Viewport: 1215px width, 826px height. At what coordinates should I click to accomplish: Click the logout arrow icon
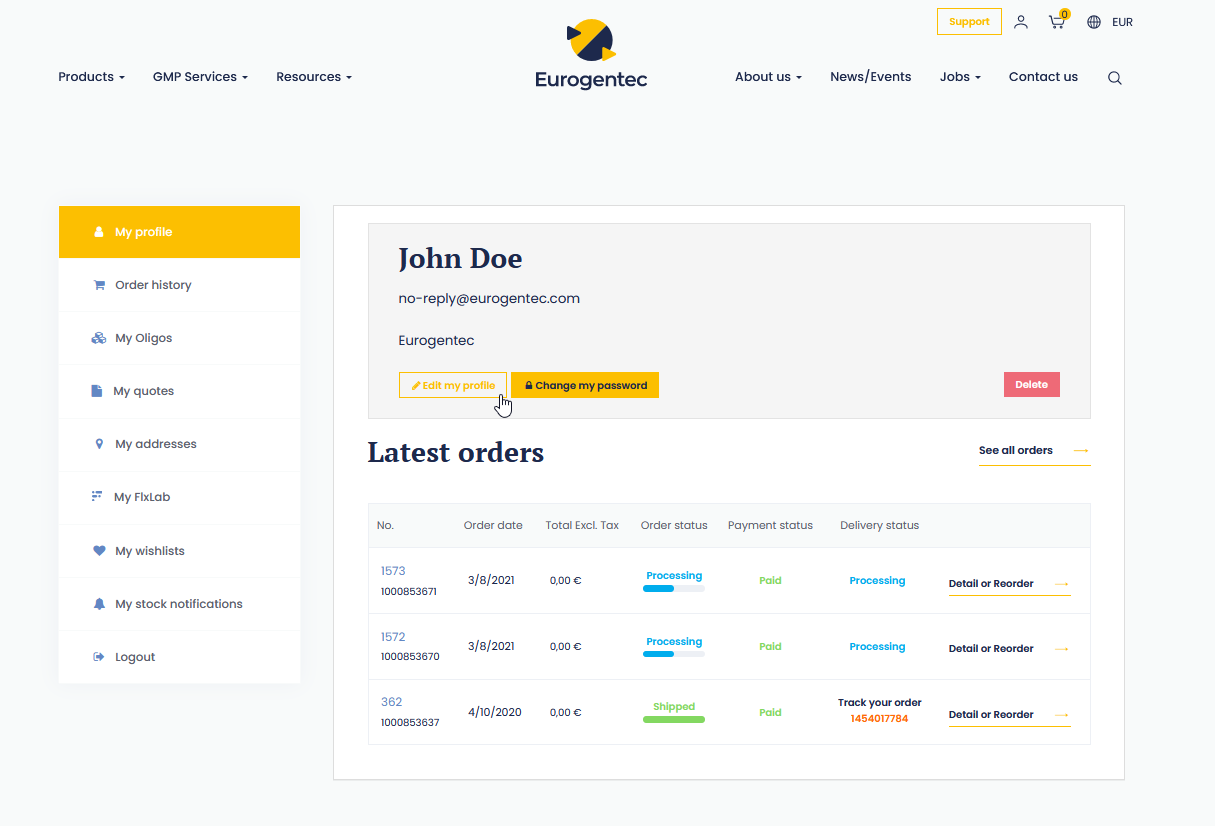[x=99, y=657]
